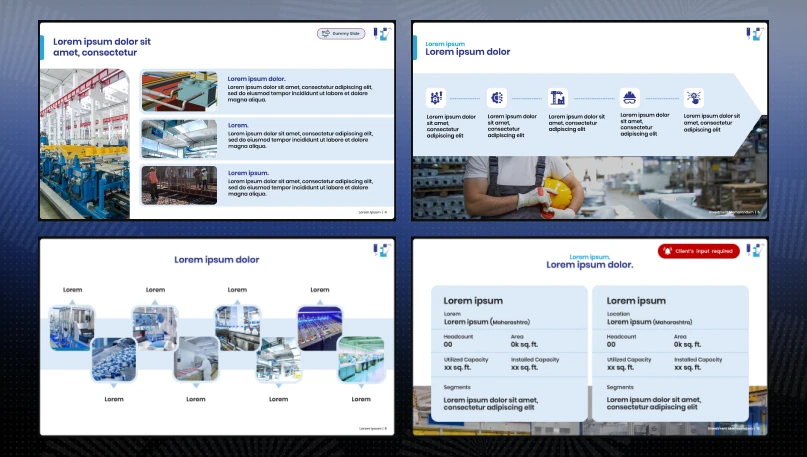Click the logo on the process arrow slide
This screenshot has height=457, width=807.
point(755,34)
